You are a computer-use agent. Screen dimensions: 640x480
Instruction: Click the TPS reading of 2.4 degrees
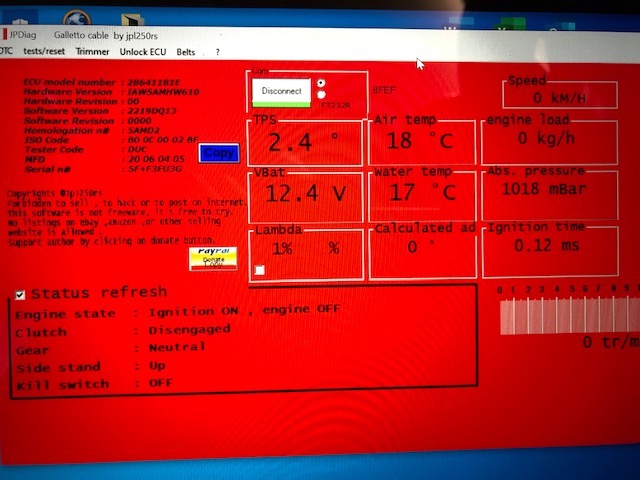click(x=304, y=142)
